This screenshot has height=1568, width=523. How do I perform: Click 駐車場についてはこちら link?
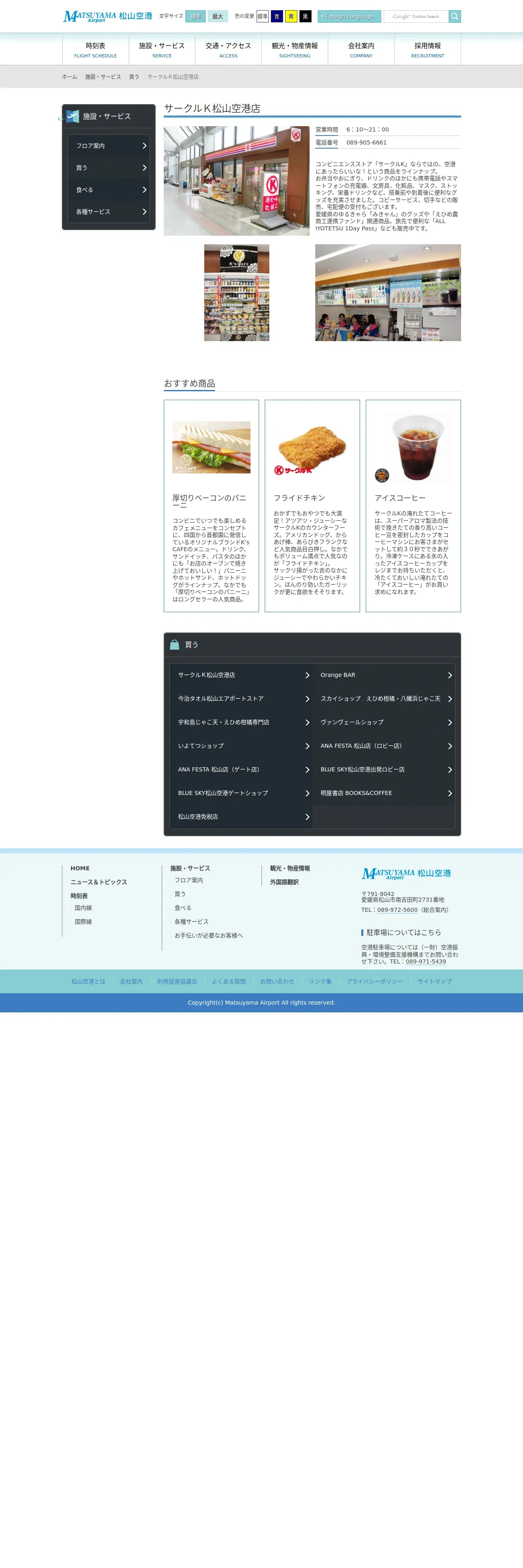click(x=404, y=933)
